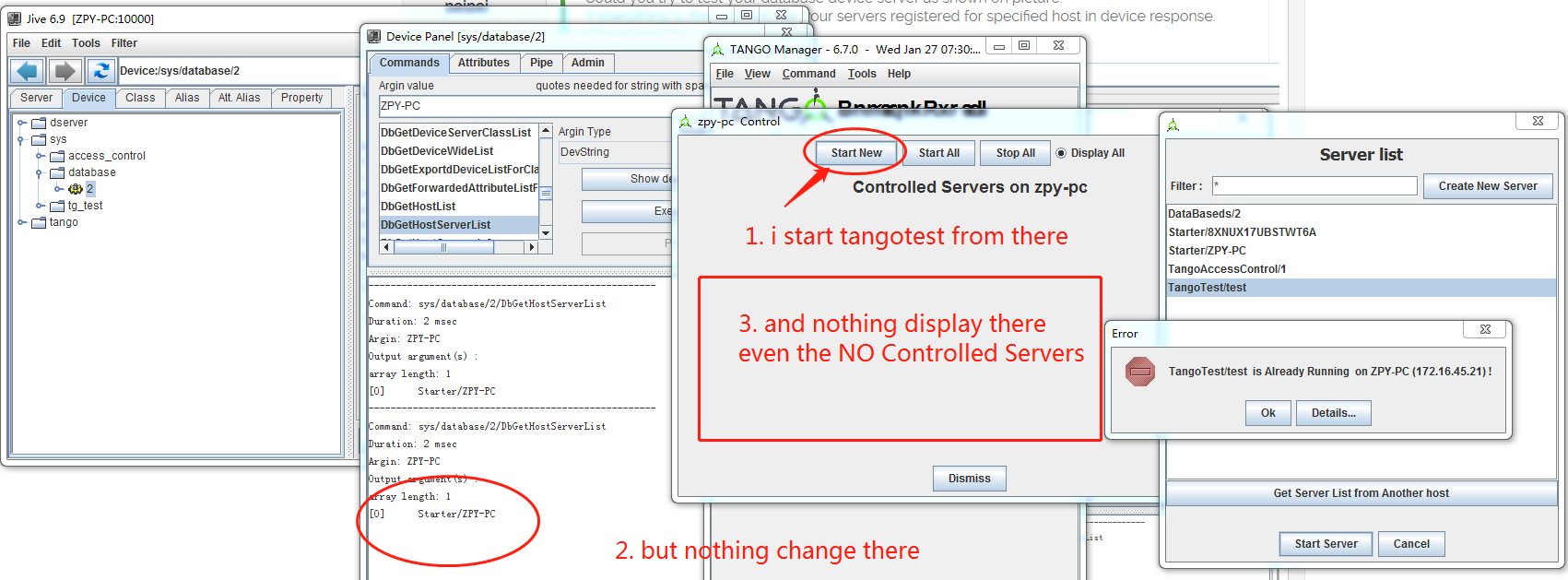Switch to the Server tab in Jive

click(x=36, y=98)
